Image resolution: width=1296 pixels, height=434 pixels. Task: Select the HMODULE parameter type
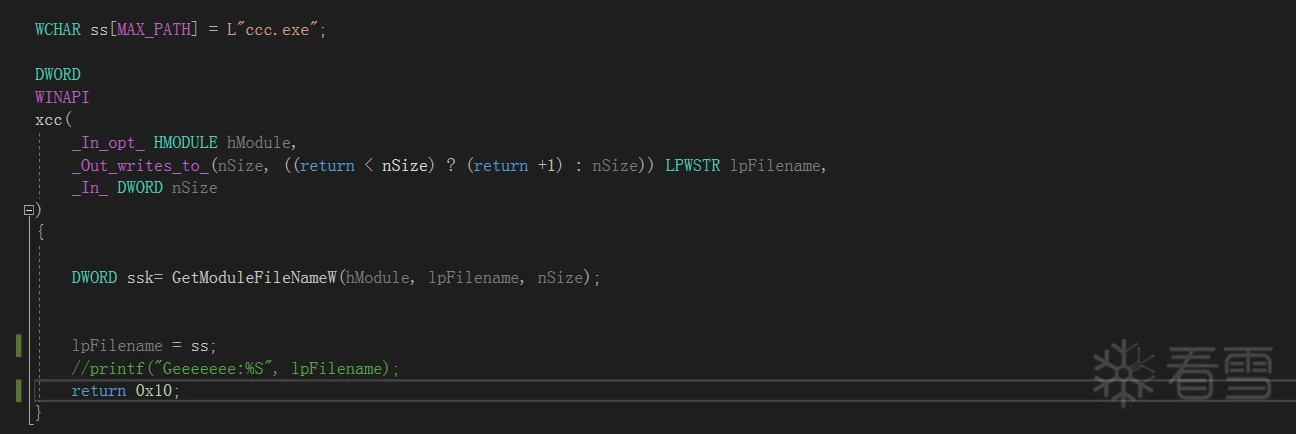point(185,142)
